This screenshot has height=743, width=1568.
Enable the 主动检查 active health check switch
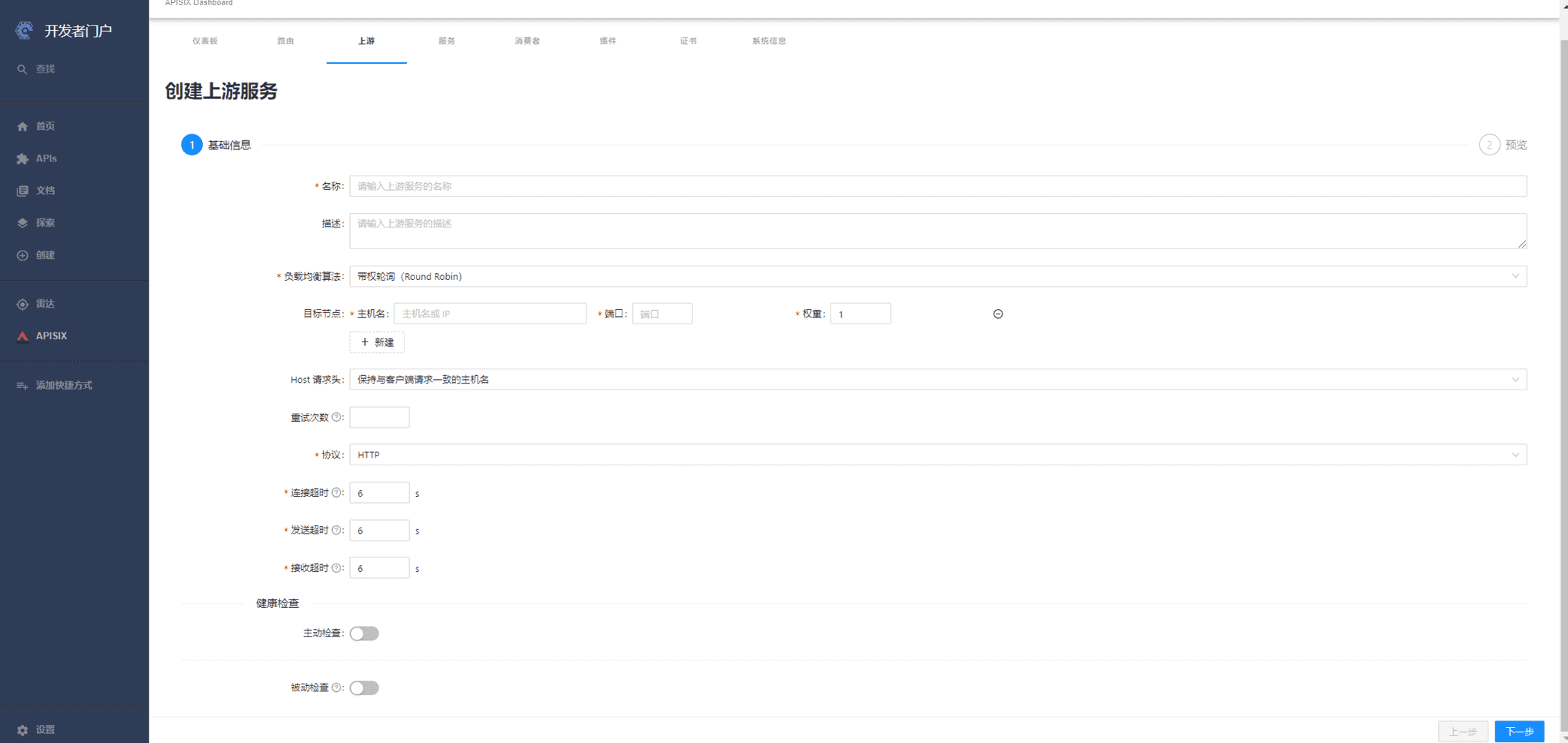coord(364,633)
